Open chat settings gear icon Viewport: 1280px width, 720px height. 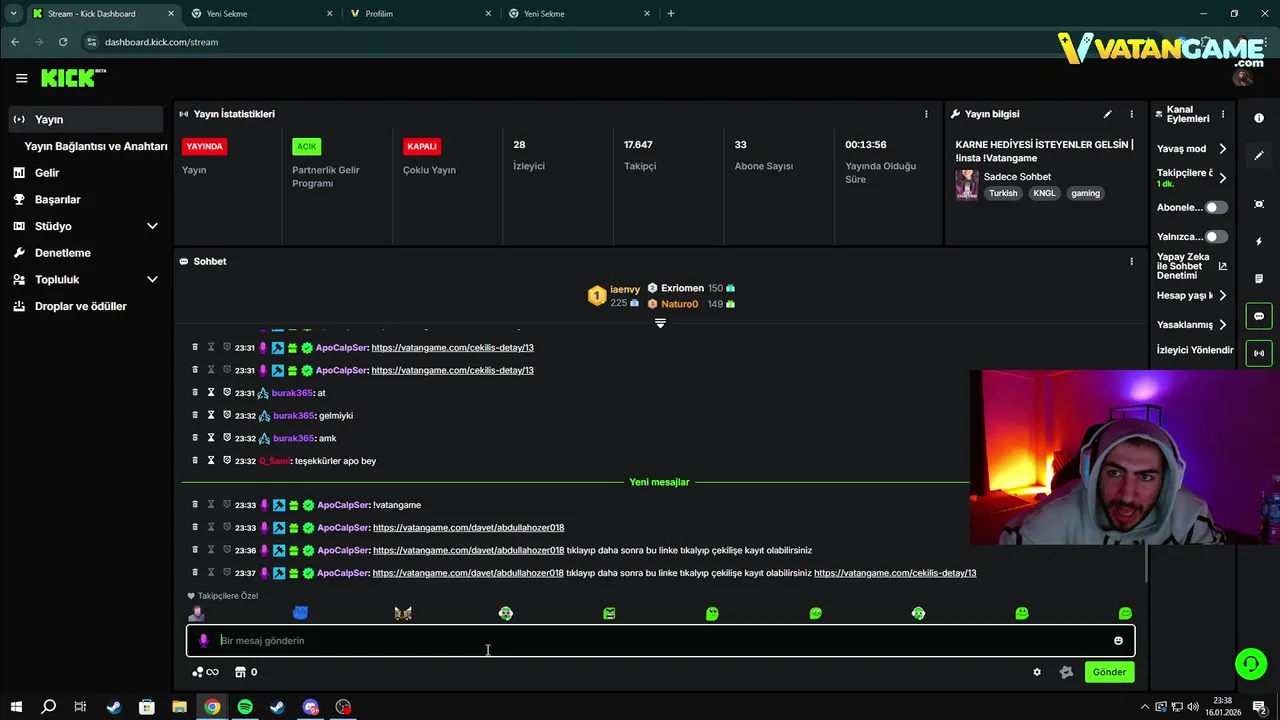point(1037,672)
